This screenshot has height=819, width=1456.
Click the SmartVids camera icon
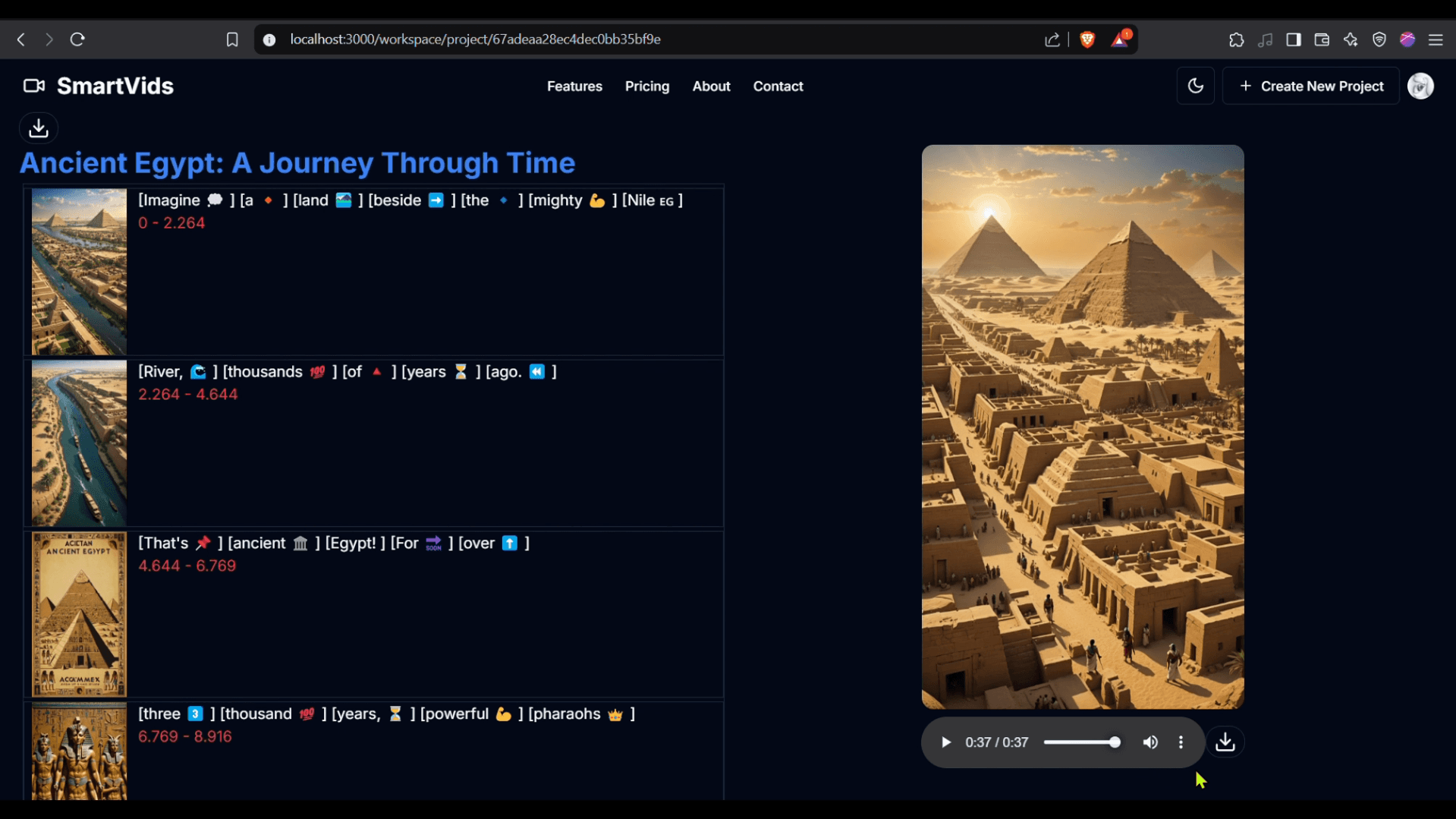pos(34,86)
